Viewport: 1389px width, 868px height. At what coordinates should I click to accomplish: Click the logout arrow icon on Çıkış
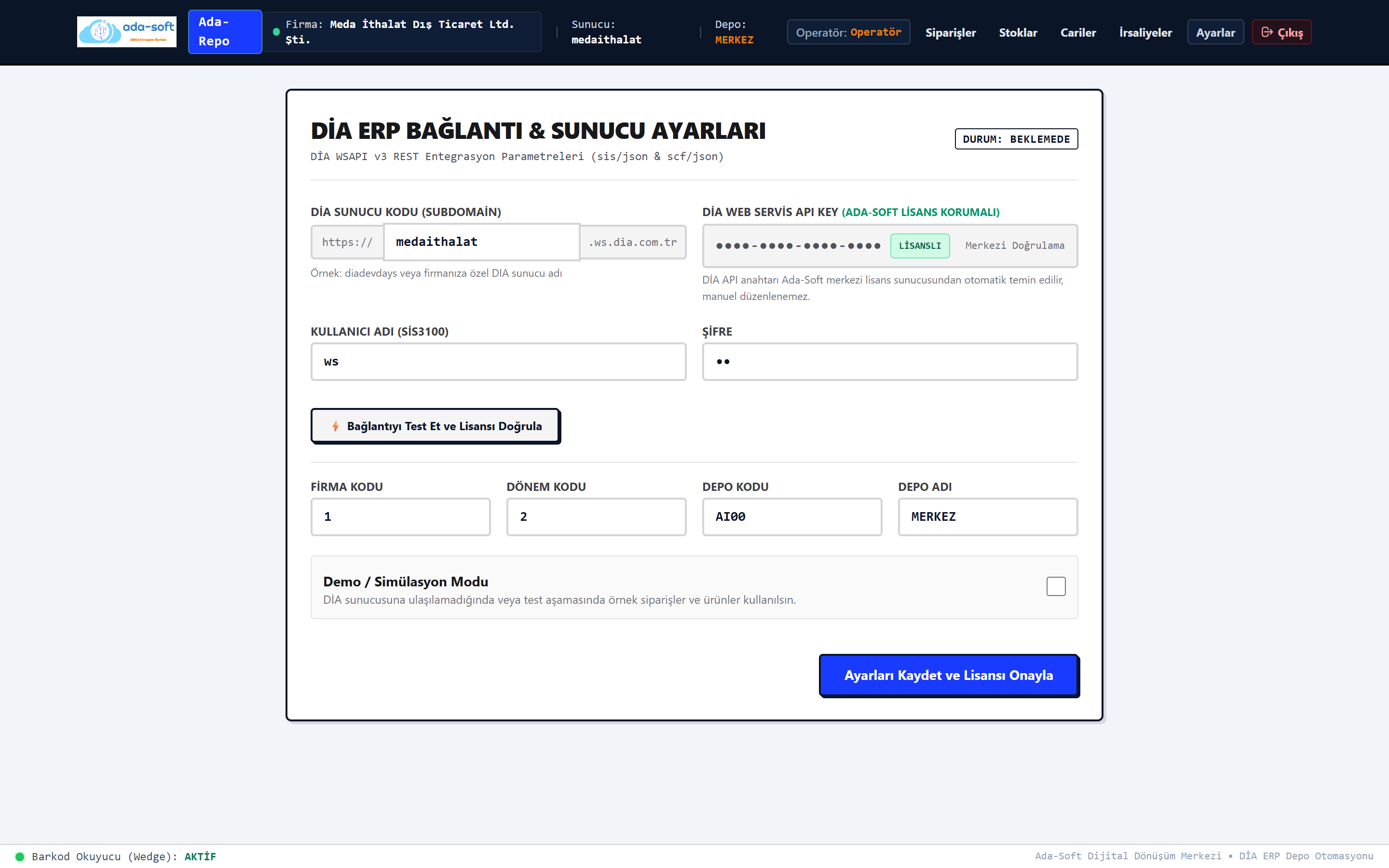pyautogui.click(x=1267, y=32)
